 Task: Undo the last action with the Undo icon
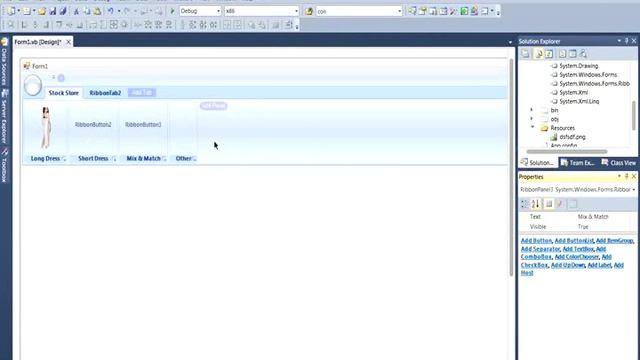pos(111,11)
